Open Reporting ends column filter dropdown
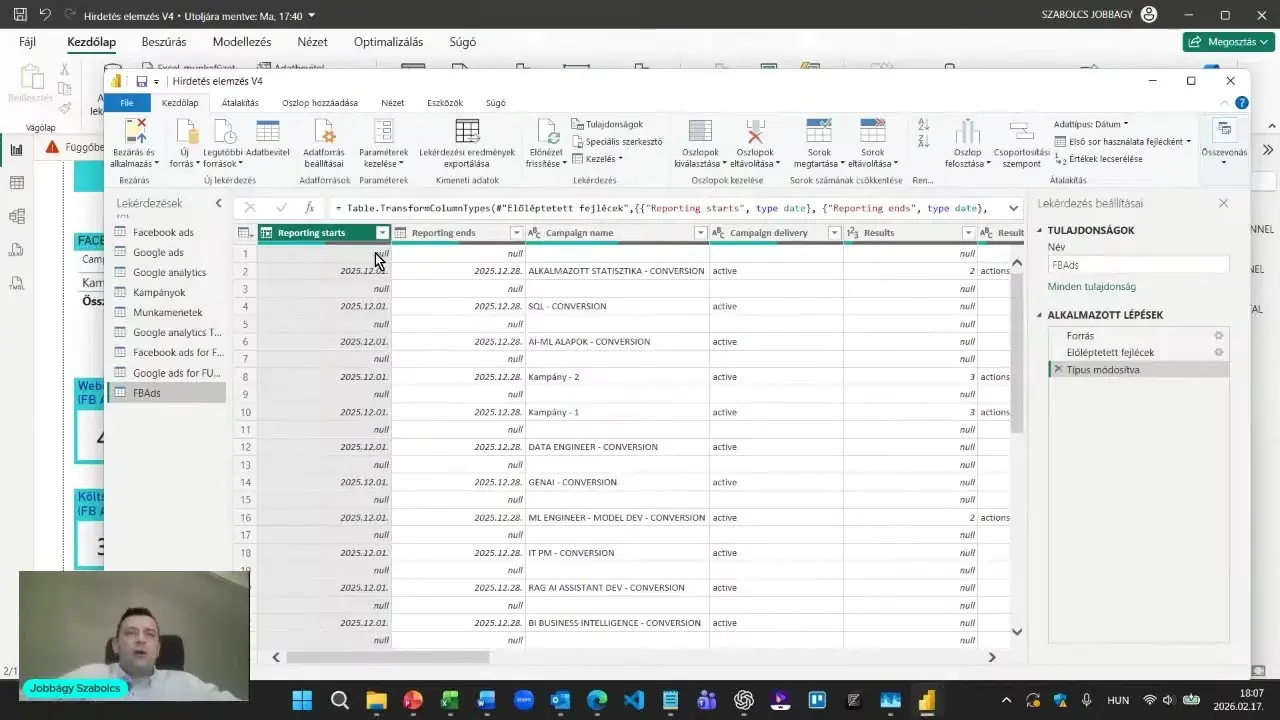1280x720 pixels. tap(516, 233)
